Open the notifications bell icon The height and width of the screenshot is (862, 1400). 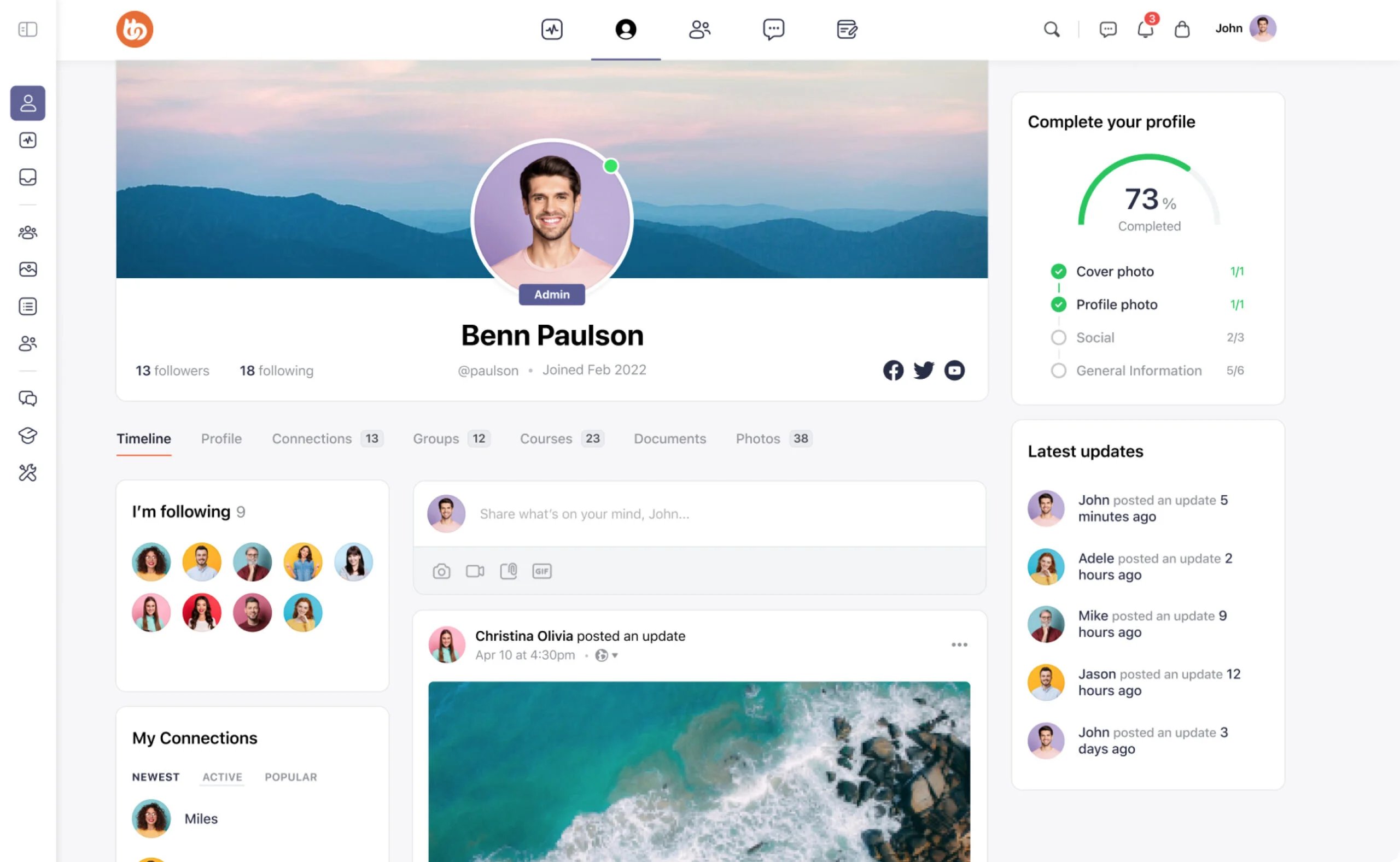1145,29
